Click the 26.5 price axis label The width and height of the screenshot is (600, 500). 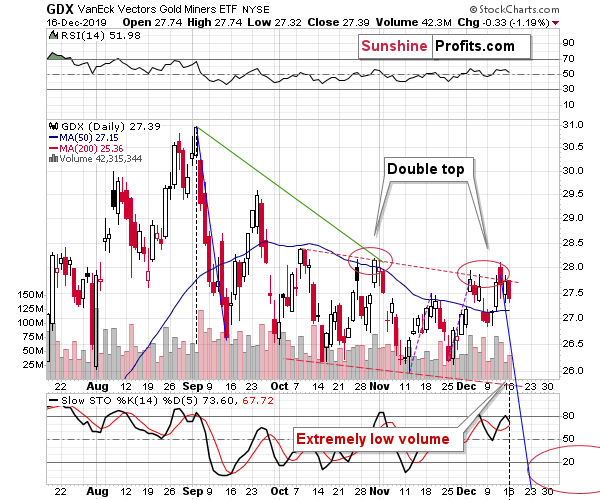[573, 344]
